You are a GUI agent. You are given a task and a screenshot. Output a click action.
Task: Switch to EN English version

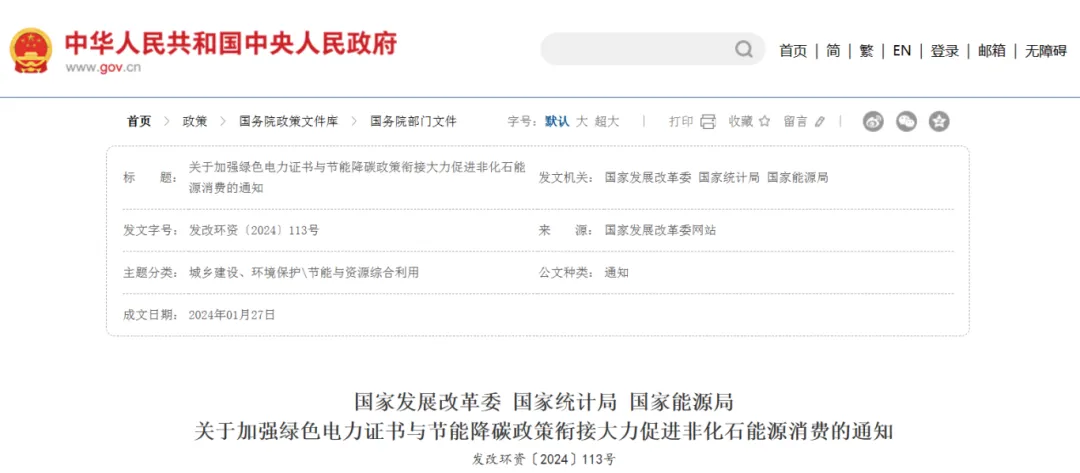coord(902,51)
